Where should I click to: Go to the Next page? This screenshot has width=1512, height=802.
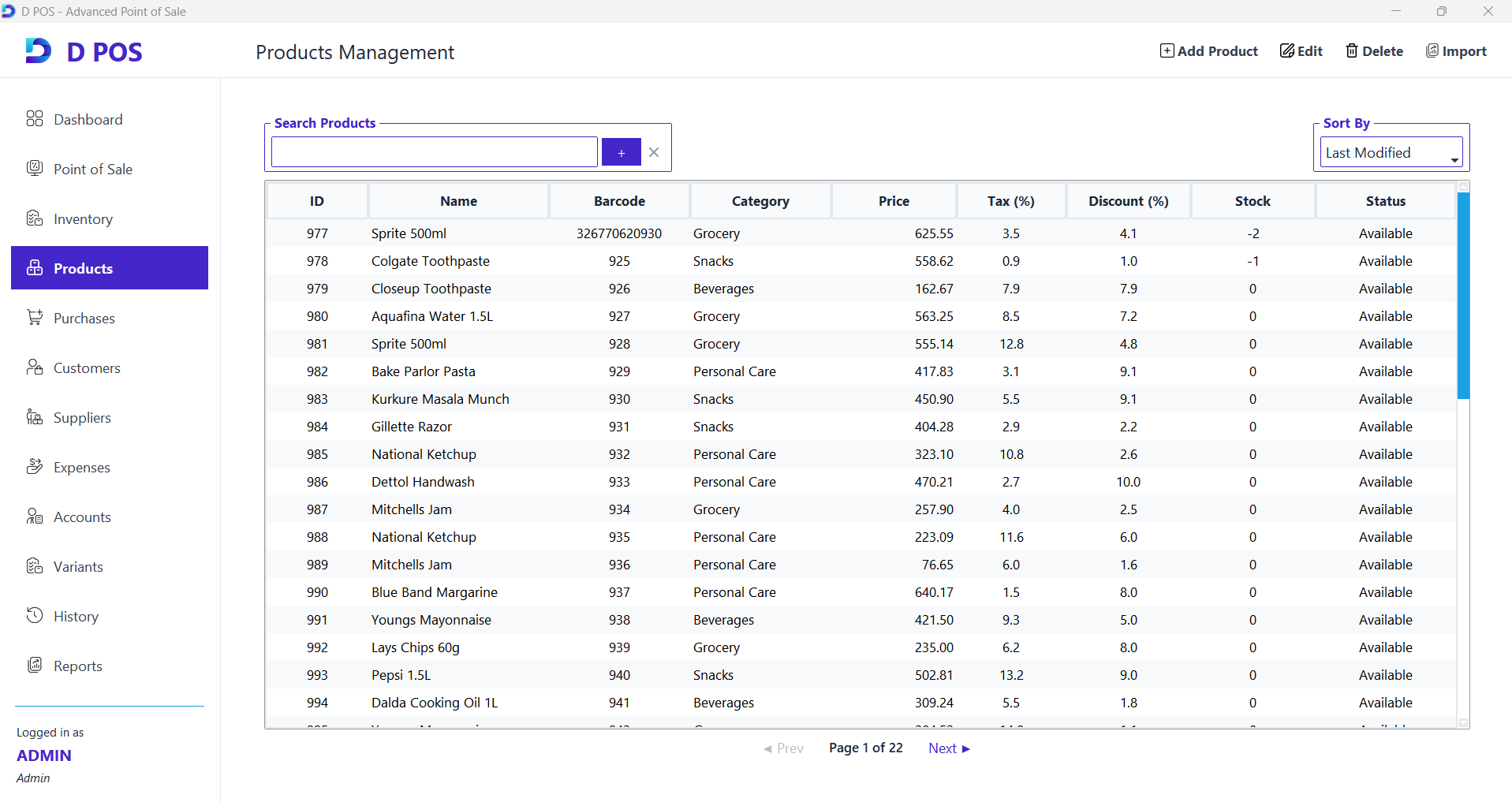pyautogui.click(x=949, y=748)
